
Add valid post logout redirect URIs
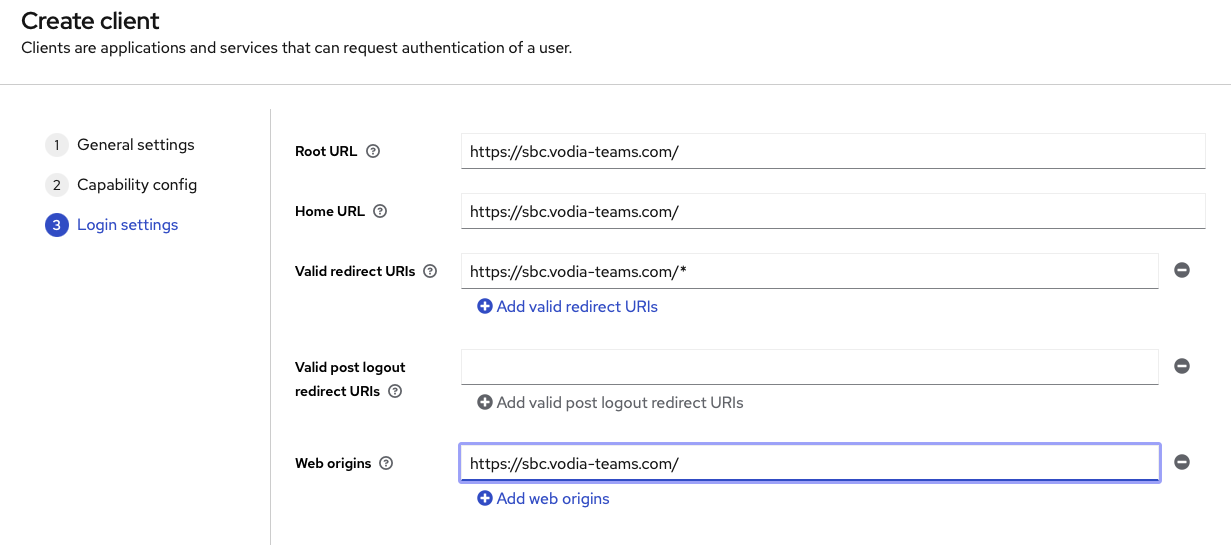[x=611, y=403]
